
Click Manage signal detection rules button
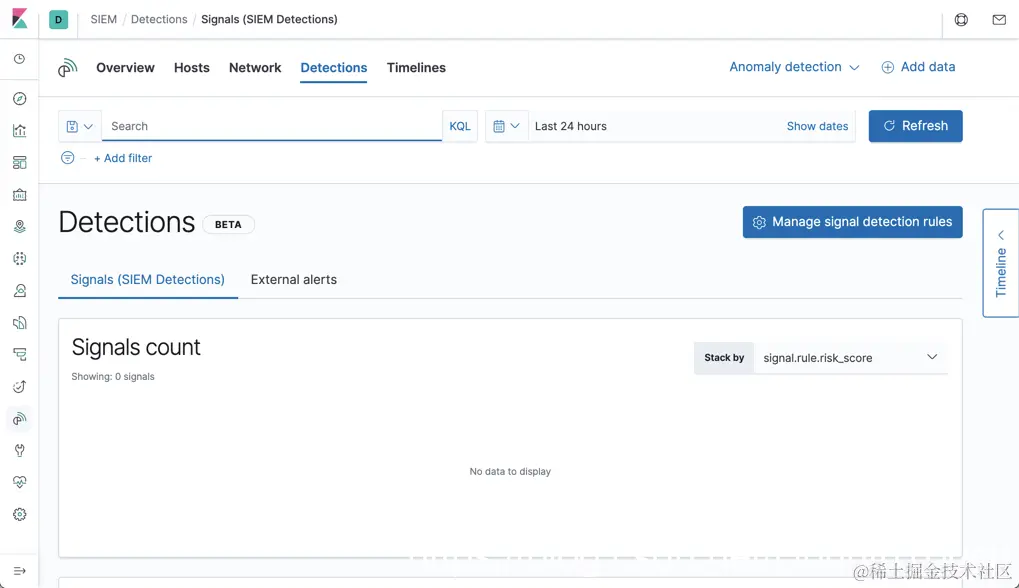tap(852, 222)
